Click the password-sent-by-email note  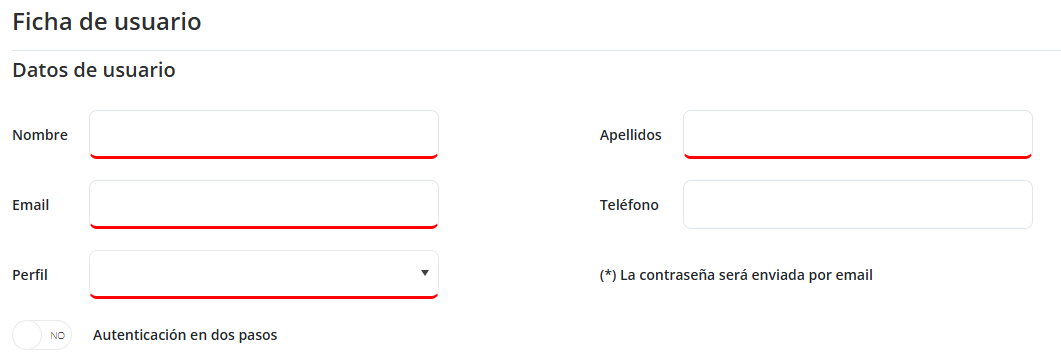click(736, 275)
